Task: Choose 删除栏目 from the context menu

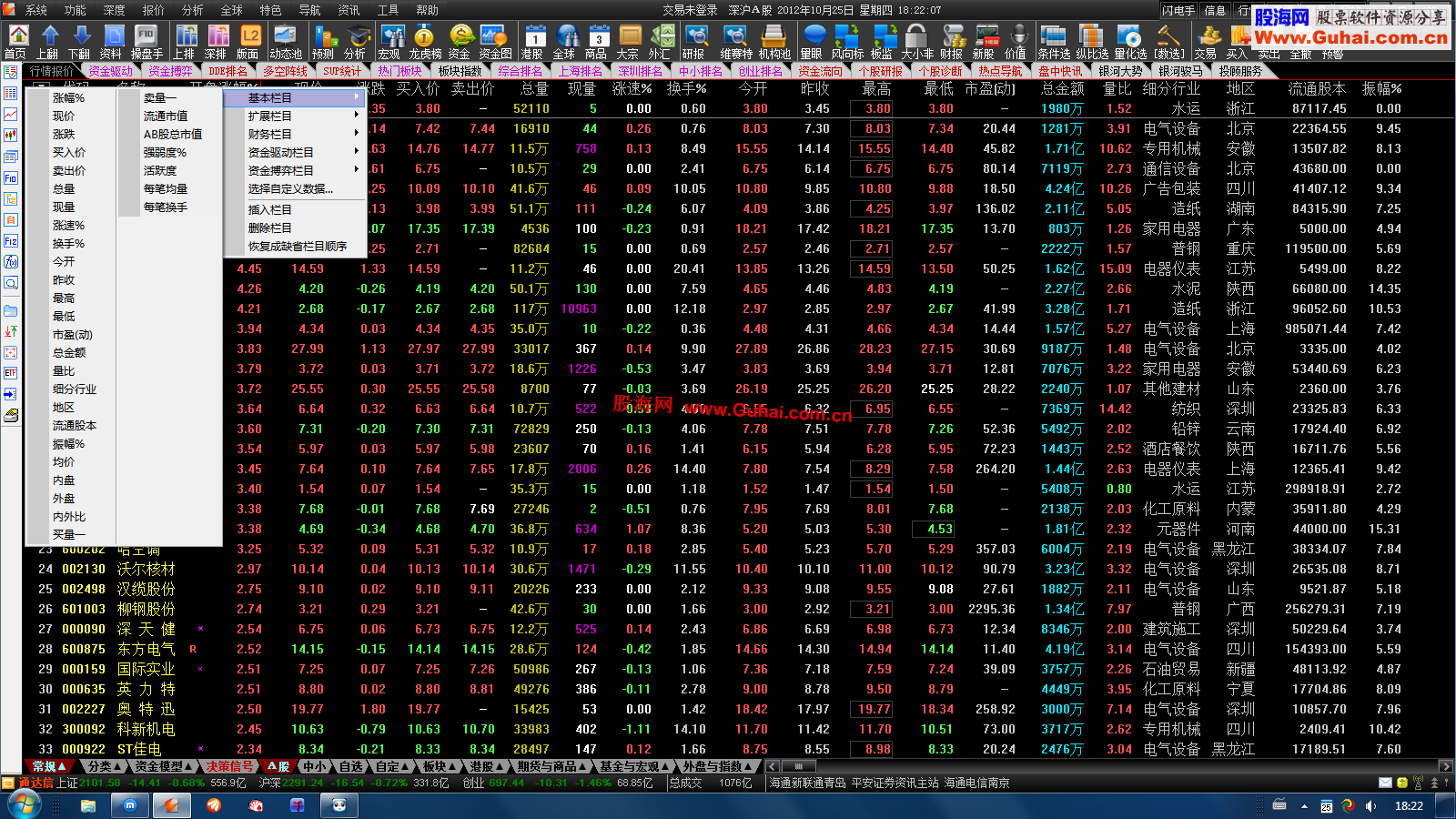Action: [x=296, y=227]
